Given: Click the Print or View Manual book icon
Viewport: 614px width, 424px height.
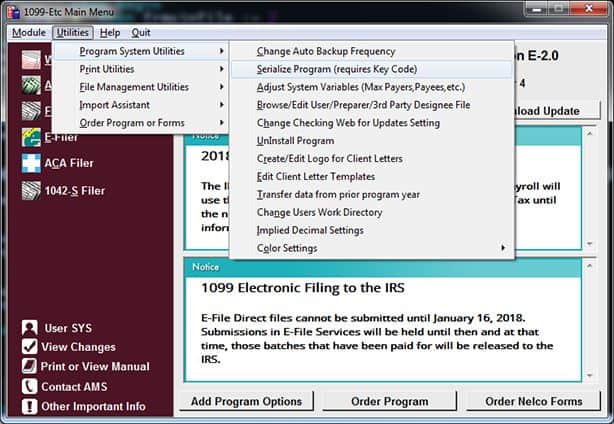Looking at the screenshot, I should pos(30,366).
